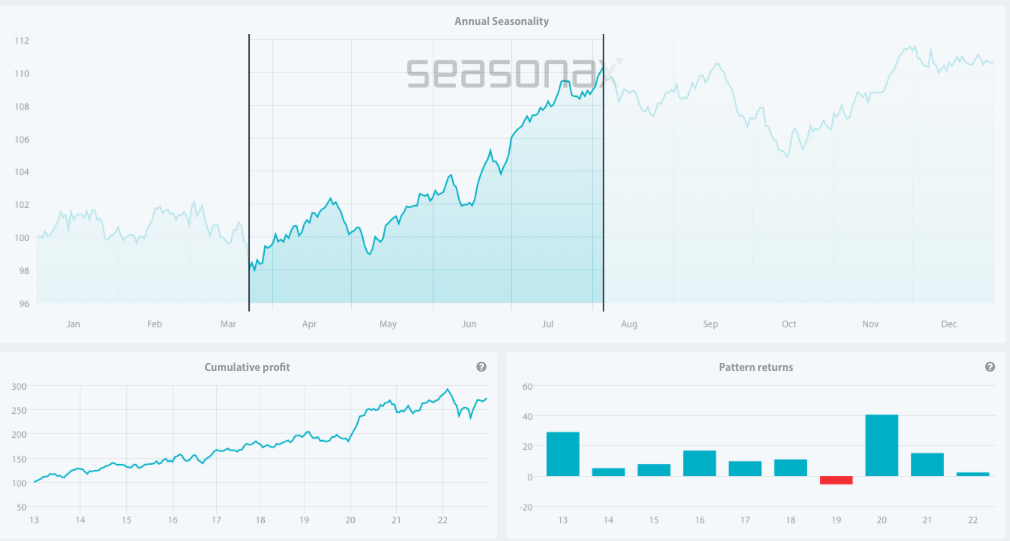
Task: Click the Oct label on the month axis
Action: coord(789,324)
